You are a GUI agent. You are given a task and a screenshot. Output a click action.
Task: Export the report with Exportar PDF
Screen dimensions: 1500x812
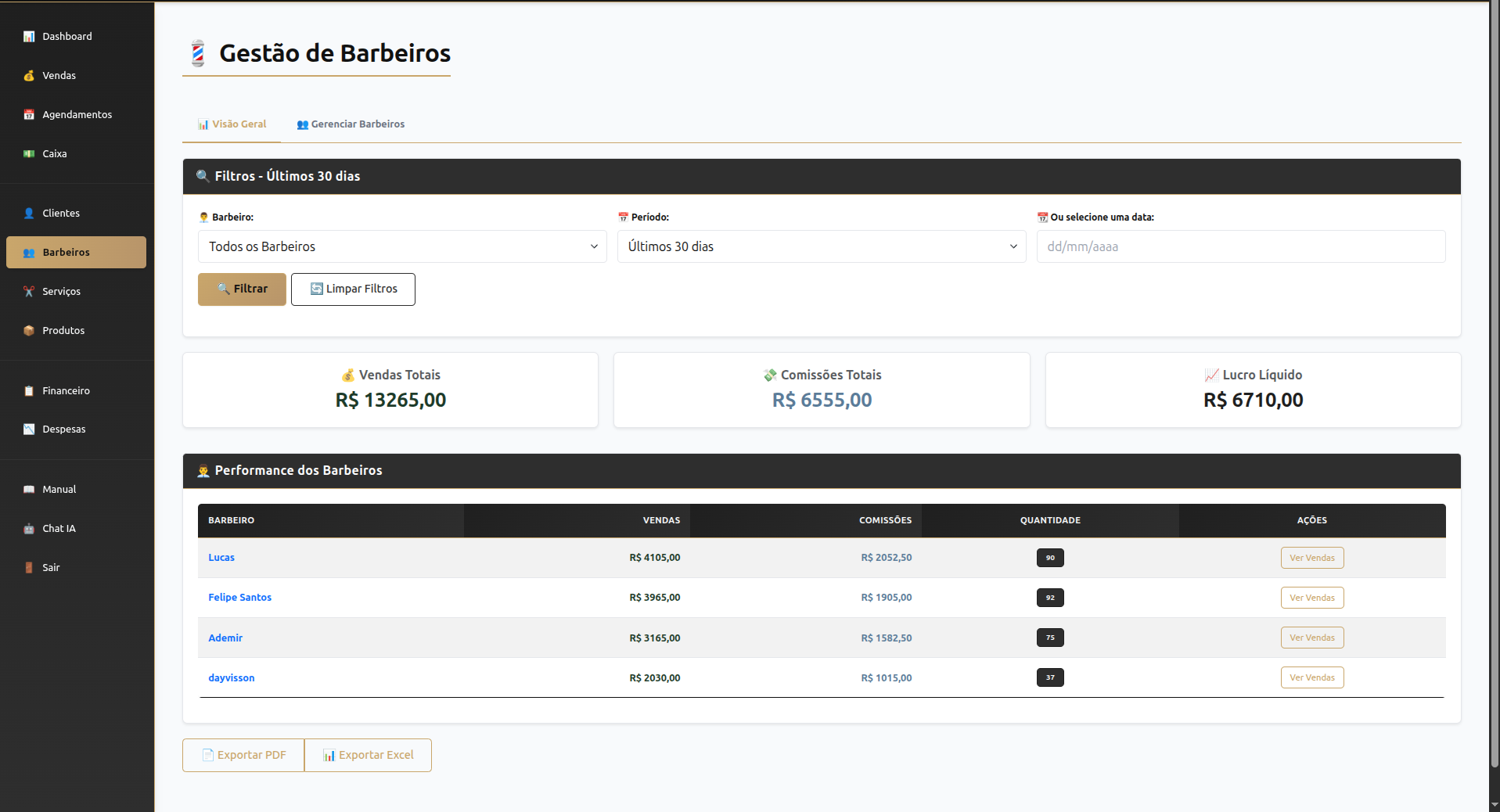[243, 756]
